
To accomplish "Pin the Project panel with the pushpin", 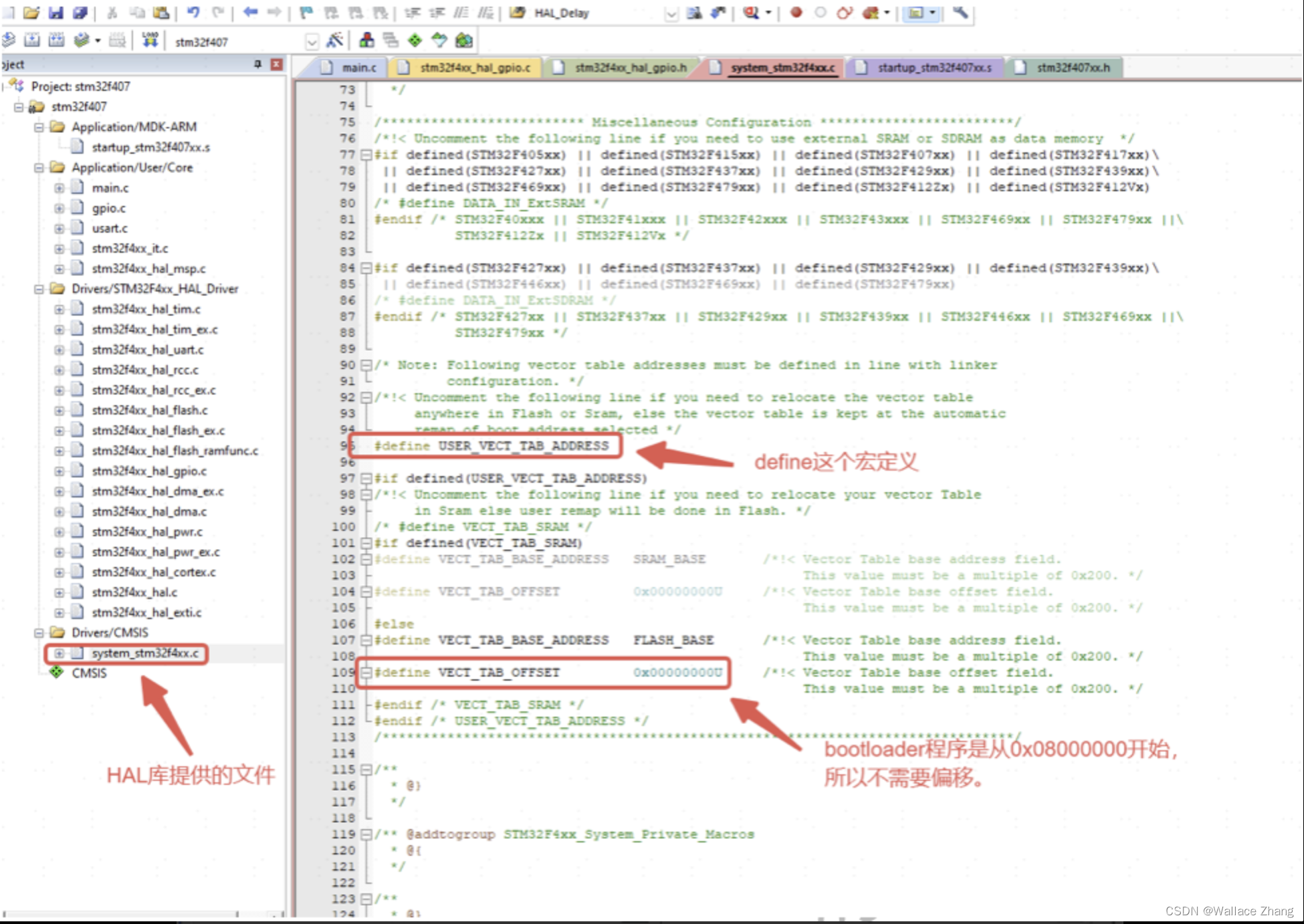I will (257, 64).
